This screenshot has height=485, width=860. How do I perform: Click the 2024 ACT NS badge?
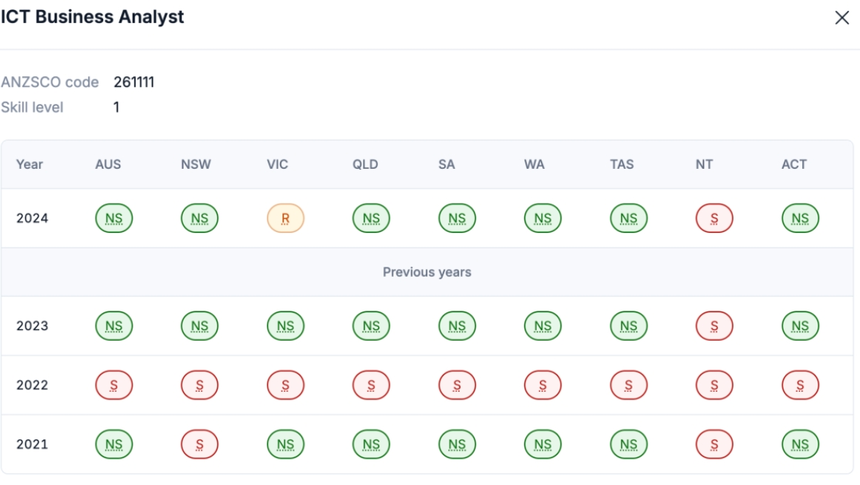click(x=800, y=218)
